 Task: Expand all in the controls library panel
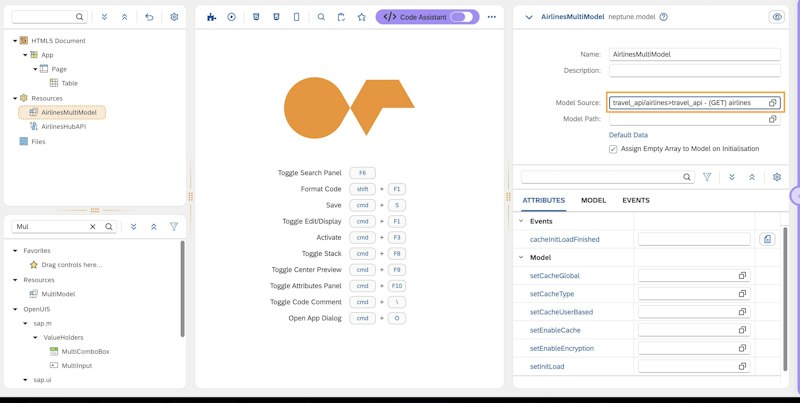click(134, 226)
